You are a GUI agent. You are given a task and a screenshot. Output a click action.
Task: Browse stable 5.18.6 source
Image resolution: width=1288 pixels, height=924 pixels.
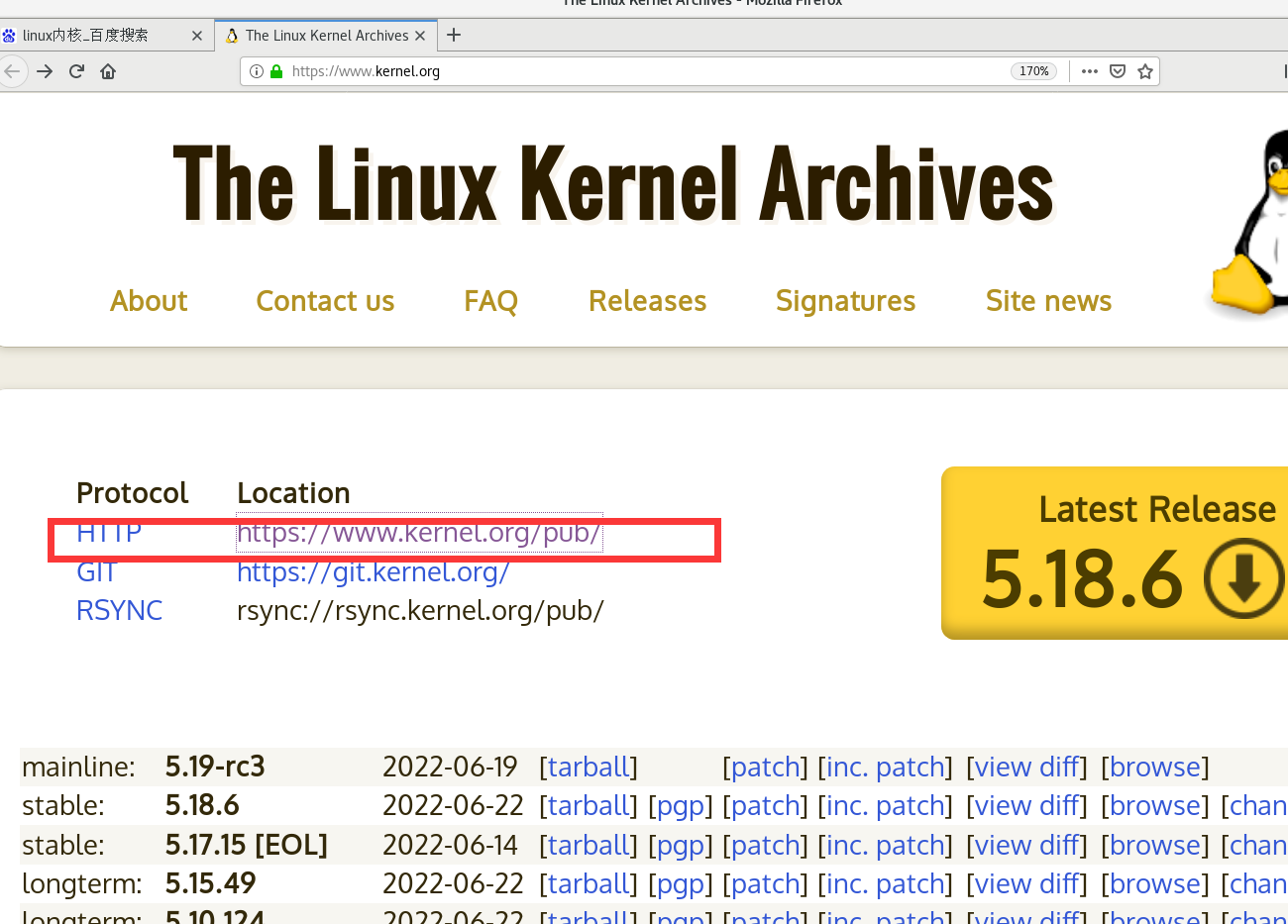(1155, 806)
